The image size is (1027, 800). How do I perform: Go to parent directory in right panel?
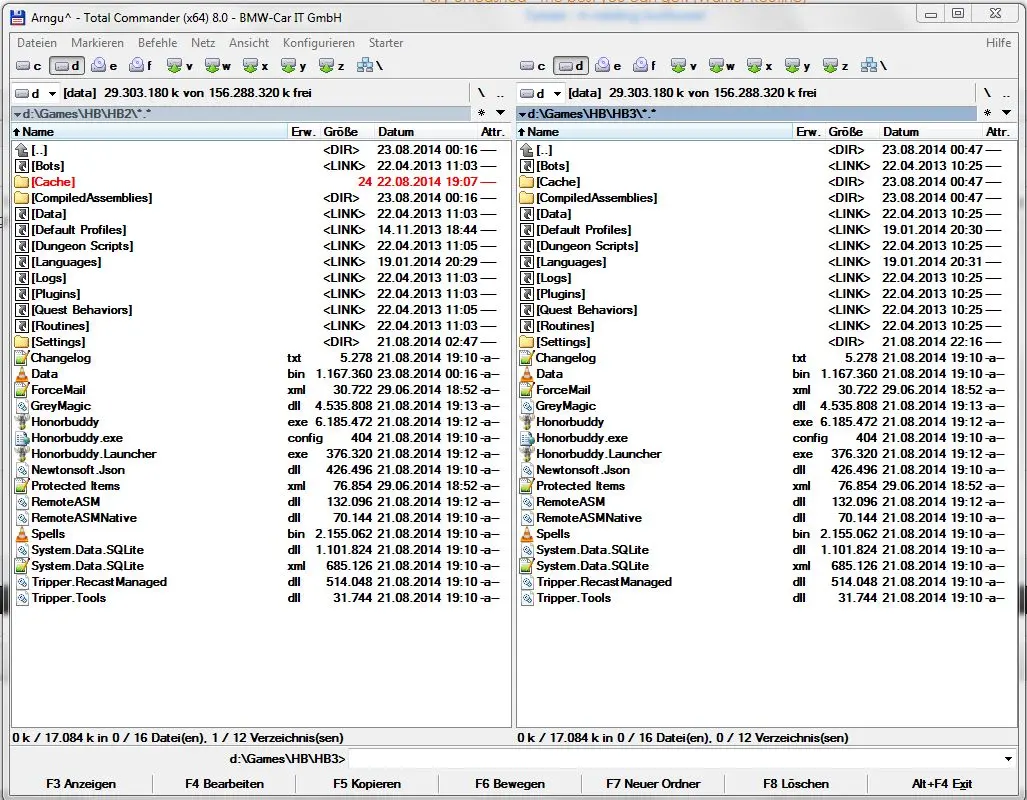coord(1006,93)
